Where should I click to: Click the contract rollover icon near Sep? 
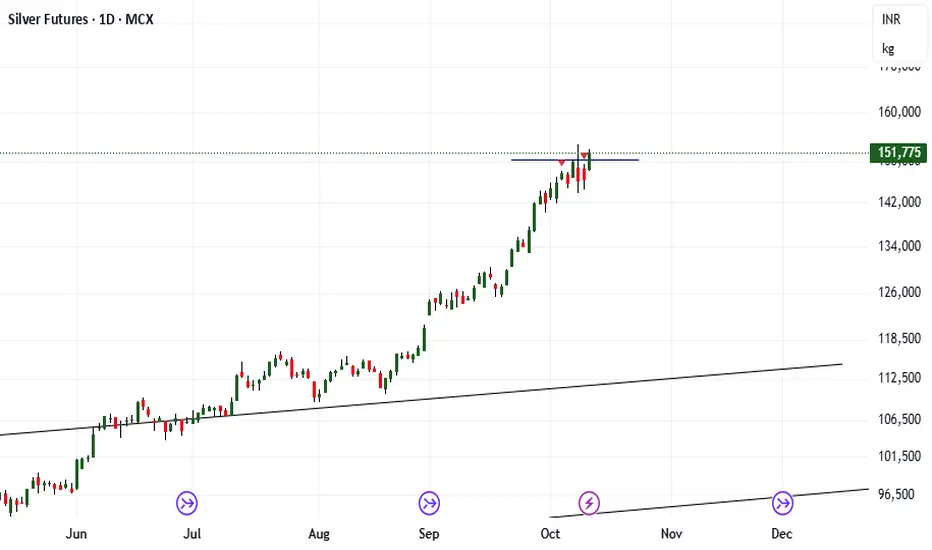pyautogui.click(x=429, y=502)
